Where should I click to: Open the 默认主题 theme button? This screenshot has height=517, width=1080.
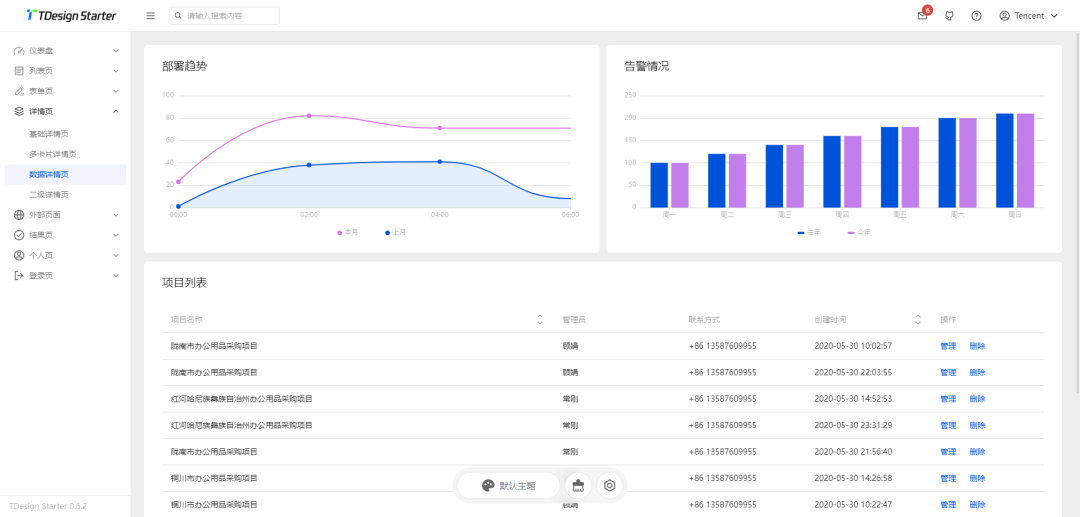pyautogui.click(x=508, y=485)
